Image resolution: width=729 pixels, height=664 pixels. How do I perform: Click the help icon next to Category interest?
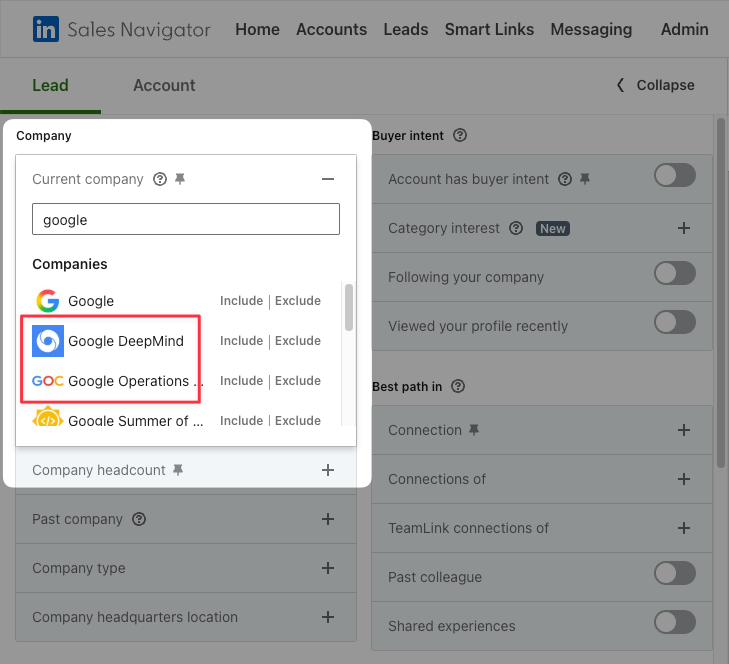coord(516,228)
